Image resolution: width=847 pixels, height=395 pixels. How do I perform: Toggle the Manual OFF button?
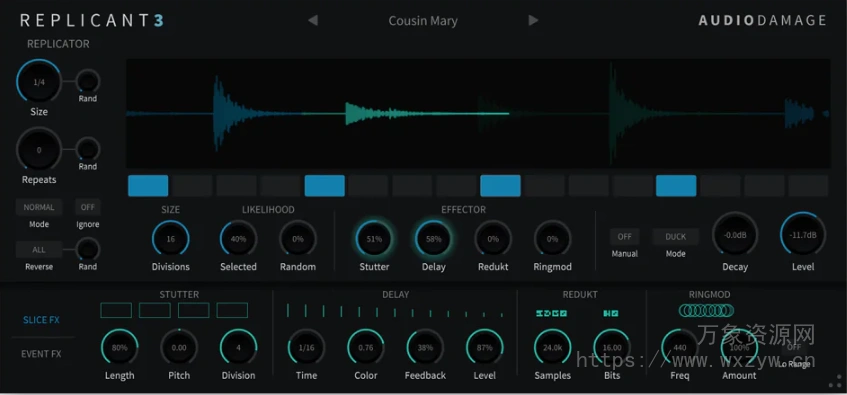point(624,237)
